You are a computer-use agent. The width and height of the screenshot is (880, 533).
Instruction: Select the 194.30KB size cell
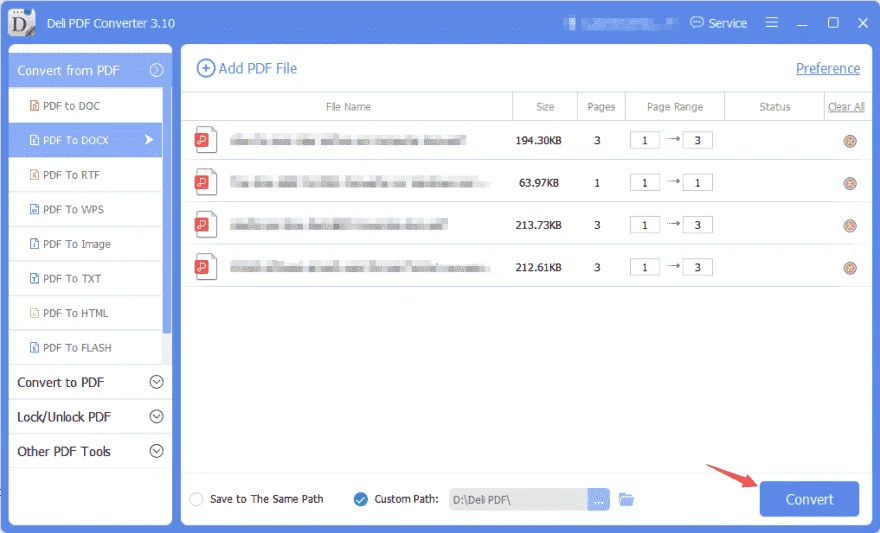pyautogui.click(x=539, y=140)
